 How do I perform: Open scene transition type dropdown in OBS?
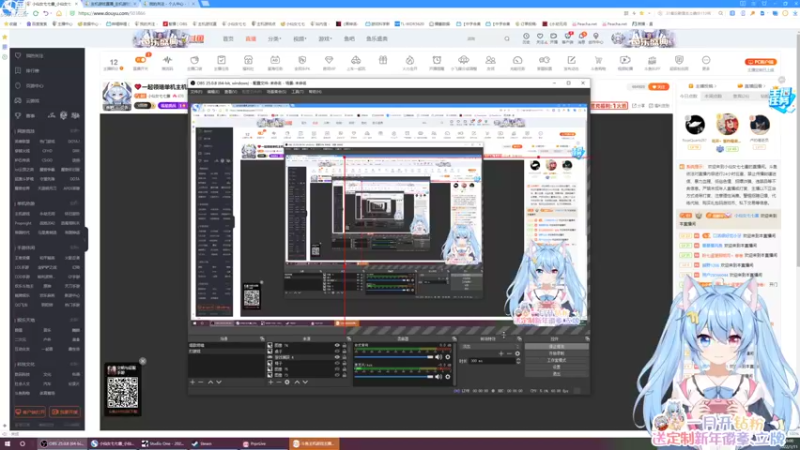[490, 346]
